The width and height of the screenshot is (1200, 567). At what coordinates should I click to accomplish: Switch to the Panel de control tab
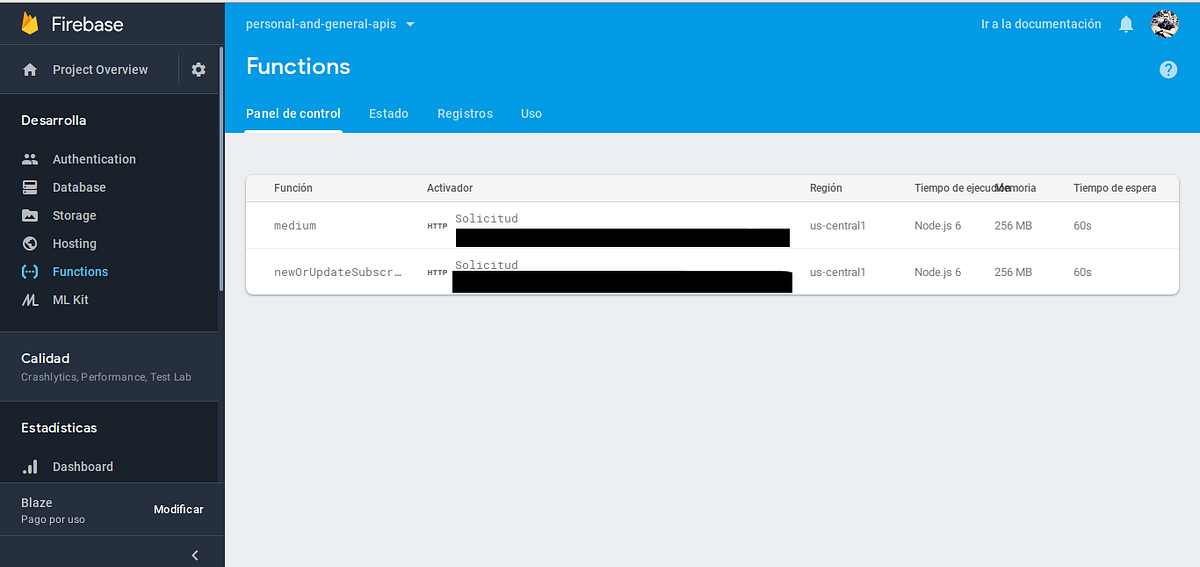293,114
